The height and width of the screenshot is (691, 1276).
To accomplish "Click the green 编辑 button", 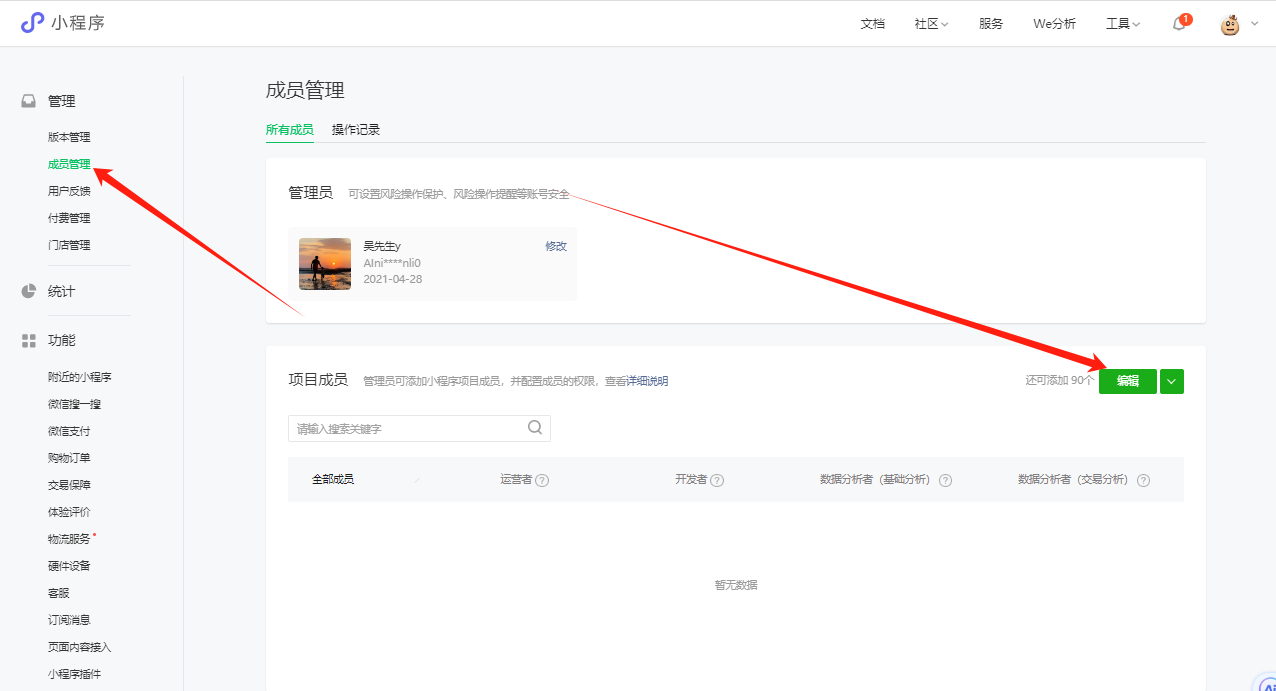I will coord(1127,381).
